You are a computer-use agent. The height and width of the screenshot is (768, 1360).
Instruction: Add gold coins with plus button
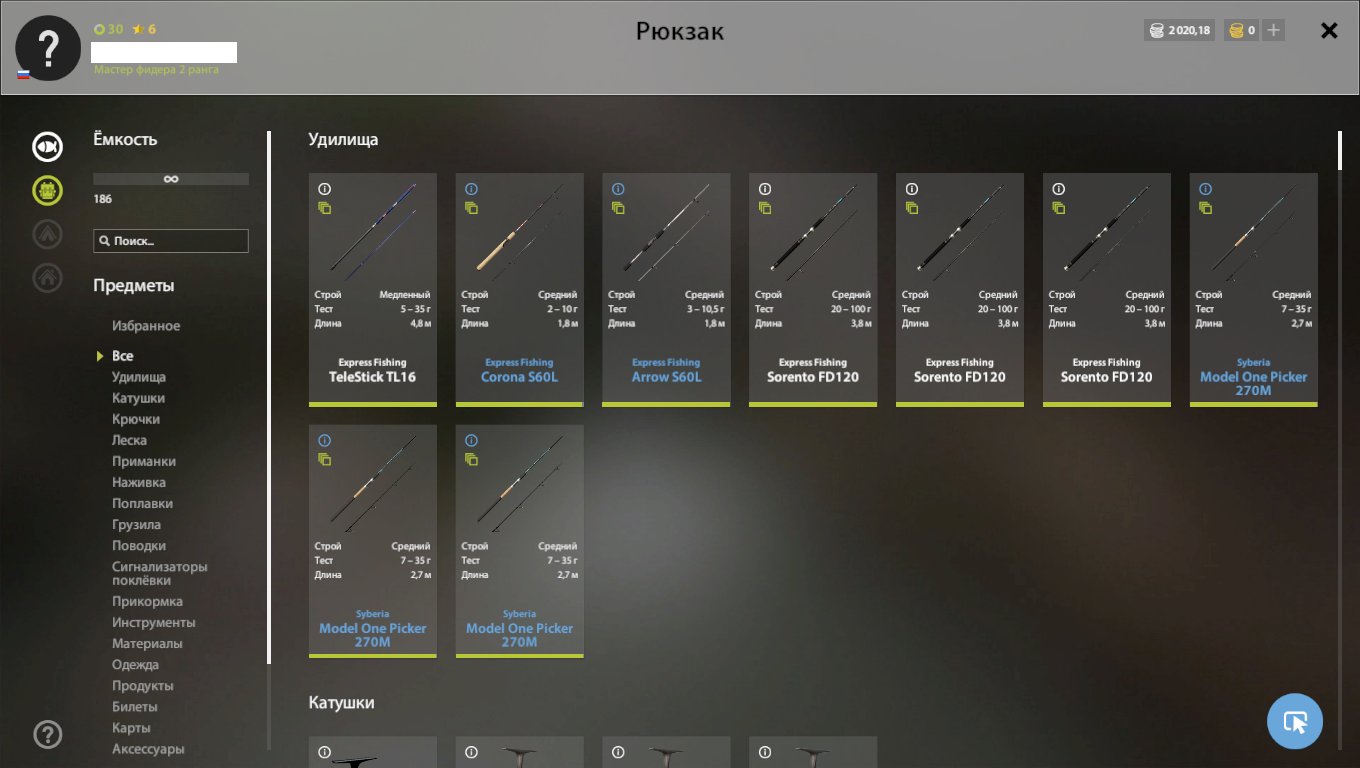(1273, 31)
